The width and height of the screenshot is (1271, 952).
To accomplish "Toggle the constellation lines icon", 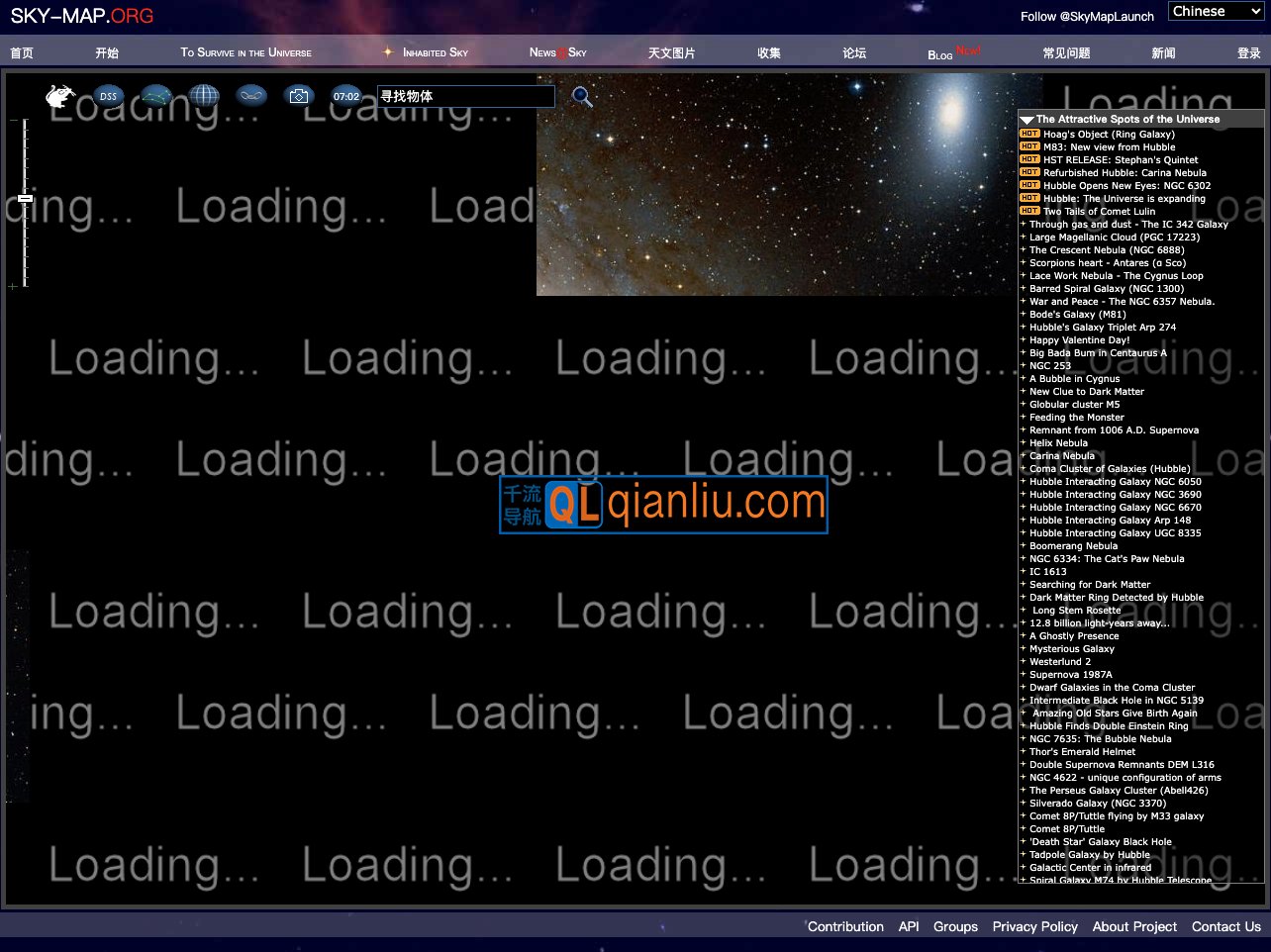I will (x=156, y=96).
